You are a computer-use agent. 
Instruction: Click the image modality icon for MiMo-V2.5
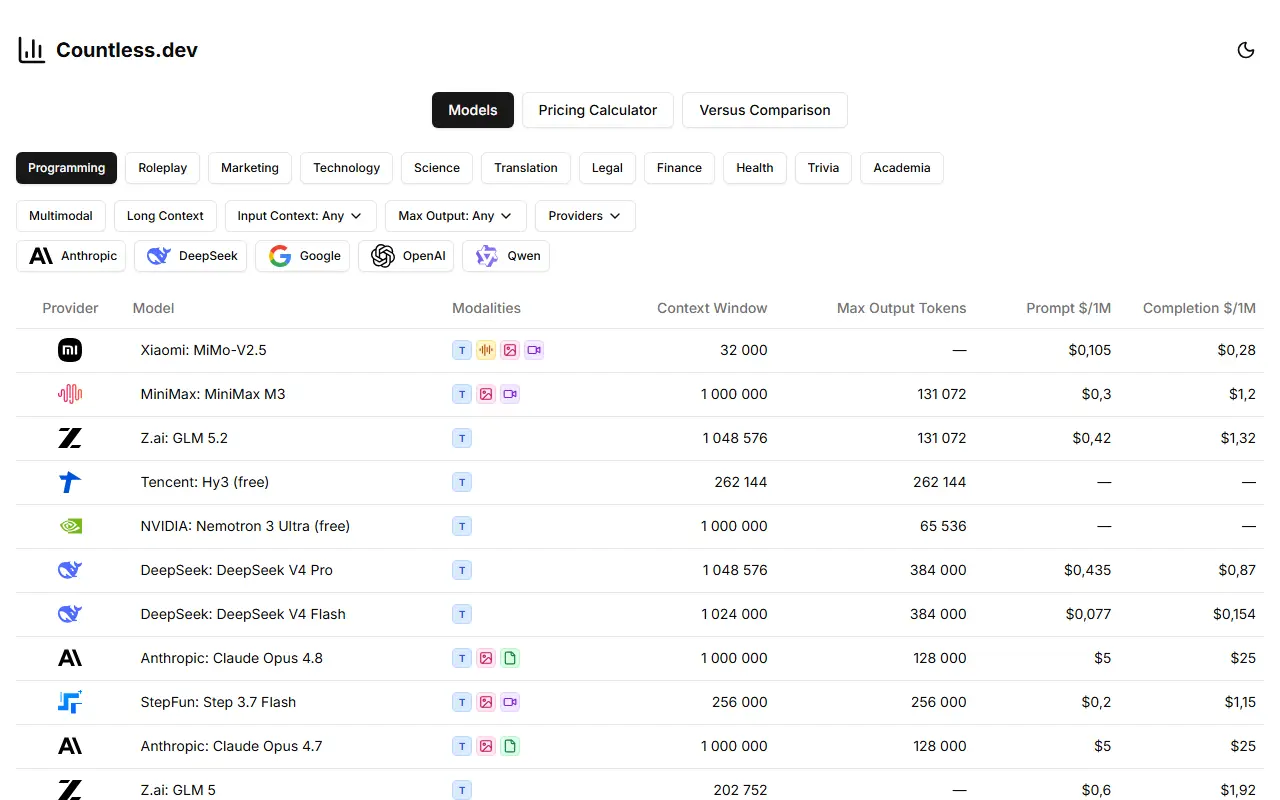point(510,350)
